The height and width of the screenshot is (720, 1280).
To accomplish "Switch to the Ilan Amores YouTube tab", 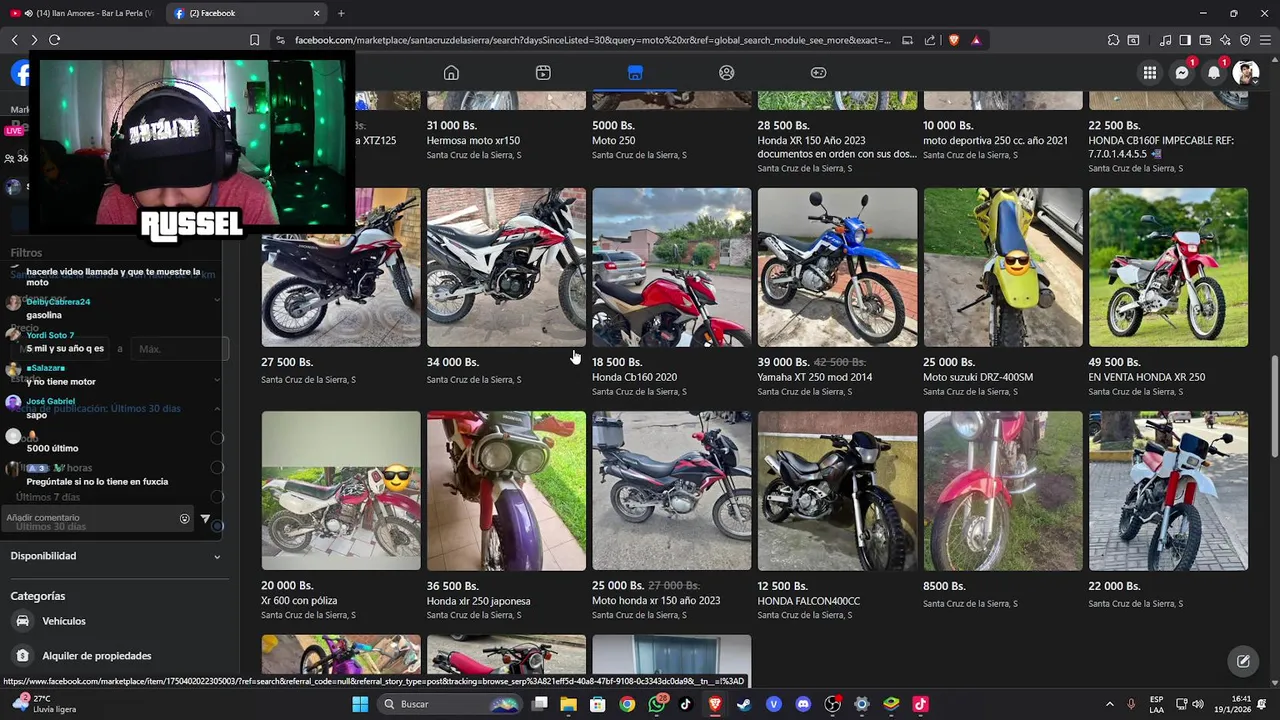I will pos(84,13).
